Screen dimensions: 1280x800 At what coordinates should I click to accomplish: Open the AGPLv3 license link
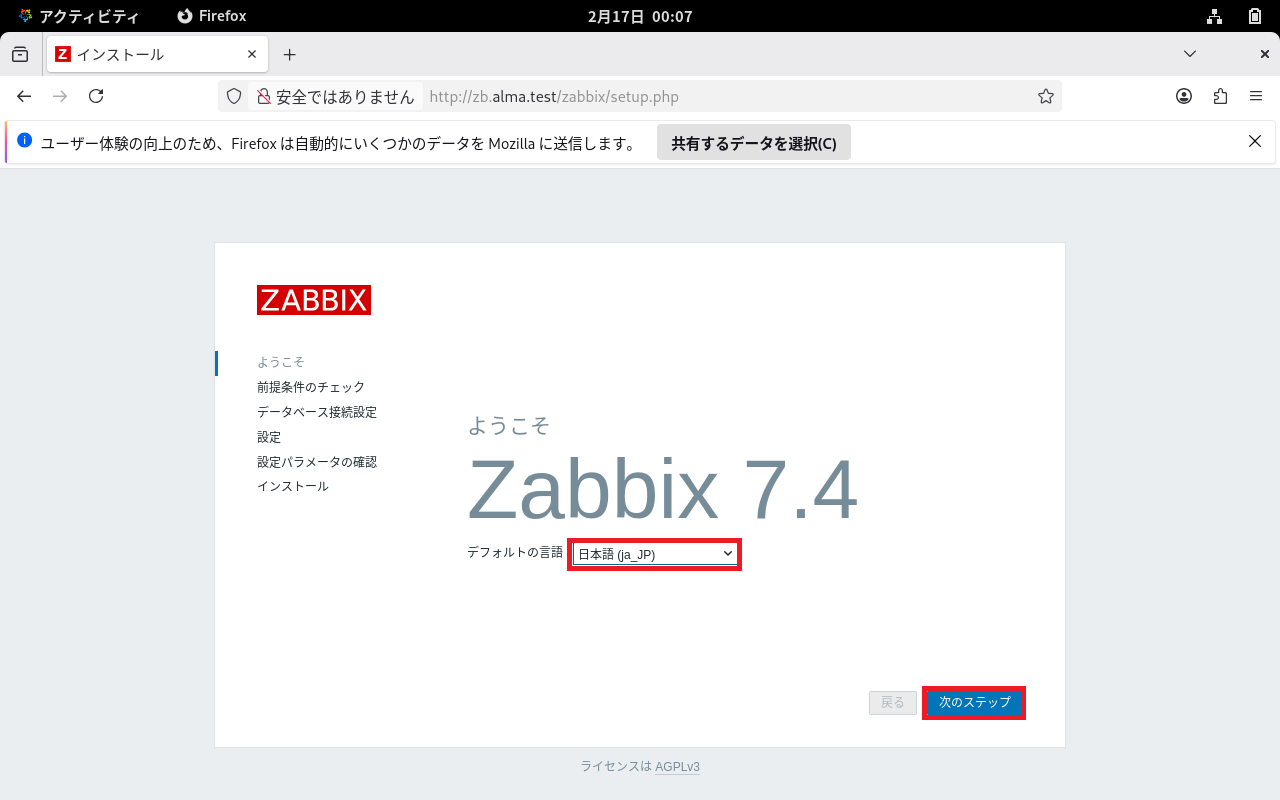coord(678,767)
